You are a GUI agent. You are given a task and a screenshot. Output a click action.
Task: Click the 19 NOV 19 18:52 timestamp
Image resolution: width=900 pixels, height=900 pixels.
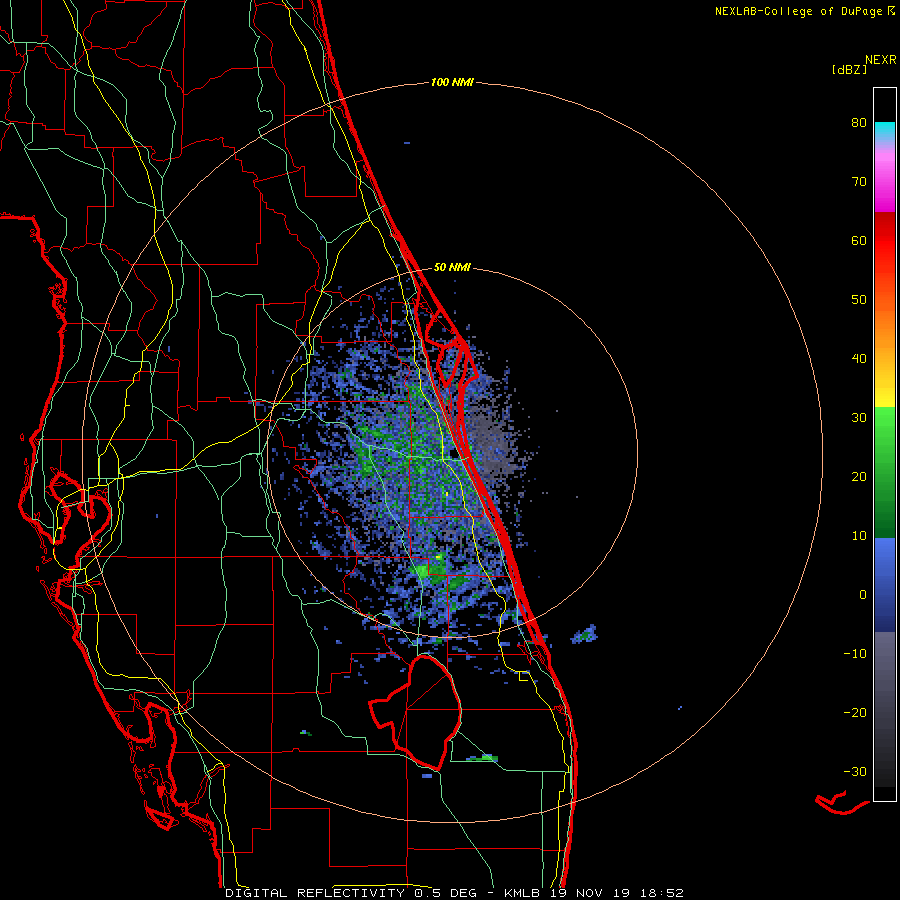(616, 893)
